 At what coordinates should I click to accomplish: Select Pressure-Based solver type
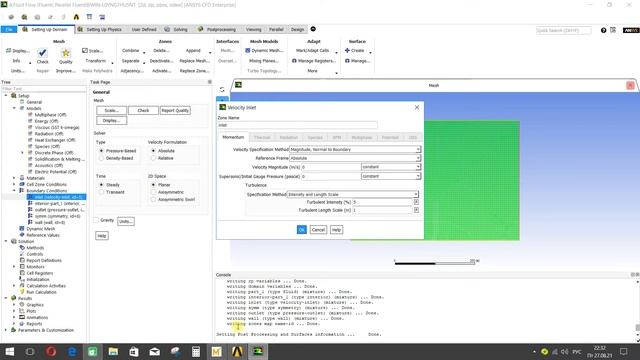101,151
